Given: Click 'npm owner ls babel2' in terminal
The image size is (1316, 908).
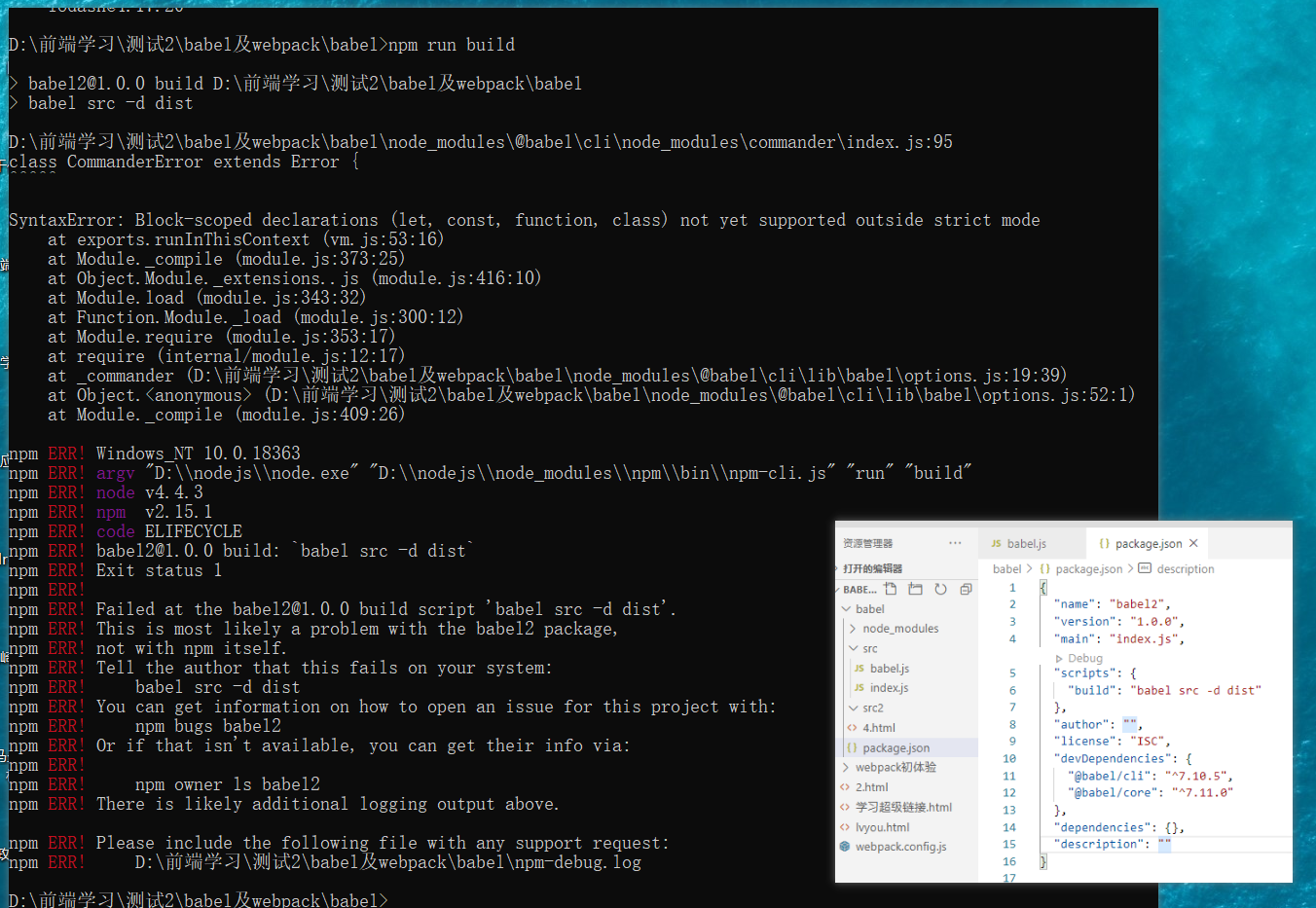Looking at the screenshot, I should [x=228, y=784].
